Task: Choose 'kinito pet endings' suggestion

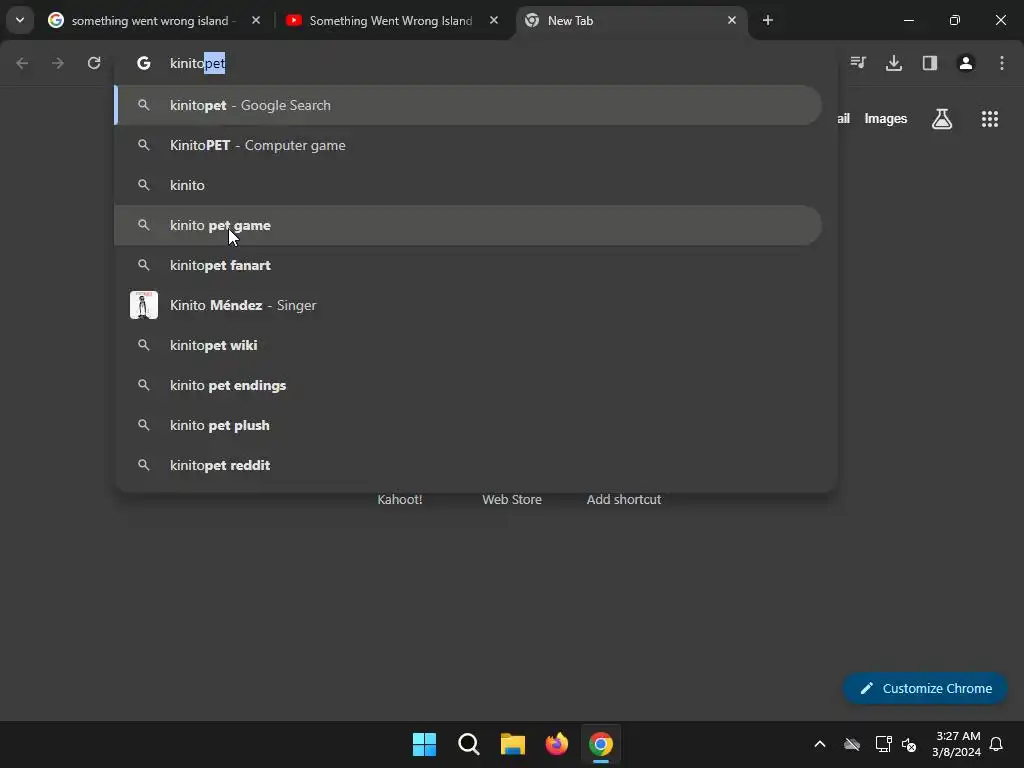Action: pos(468,385)
